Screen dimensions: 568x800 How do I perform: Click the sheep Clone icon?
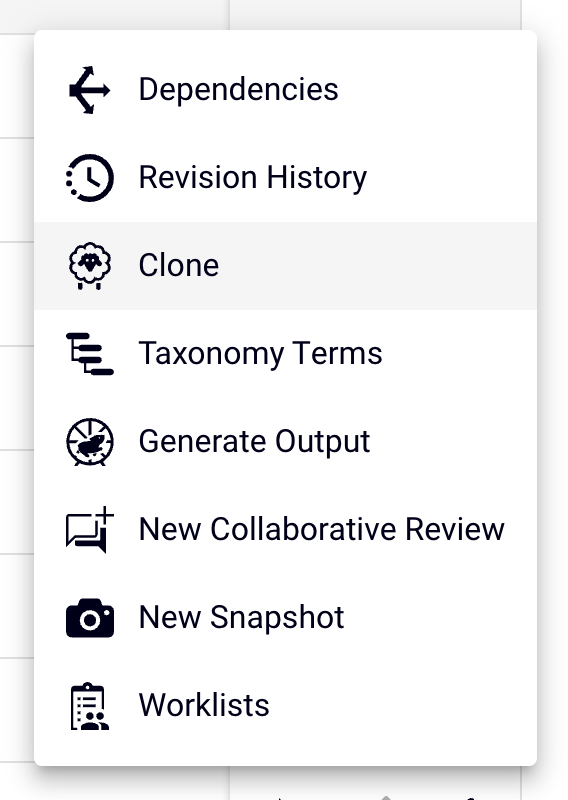tap(89, 265)
